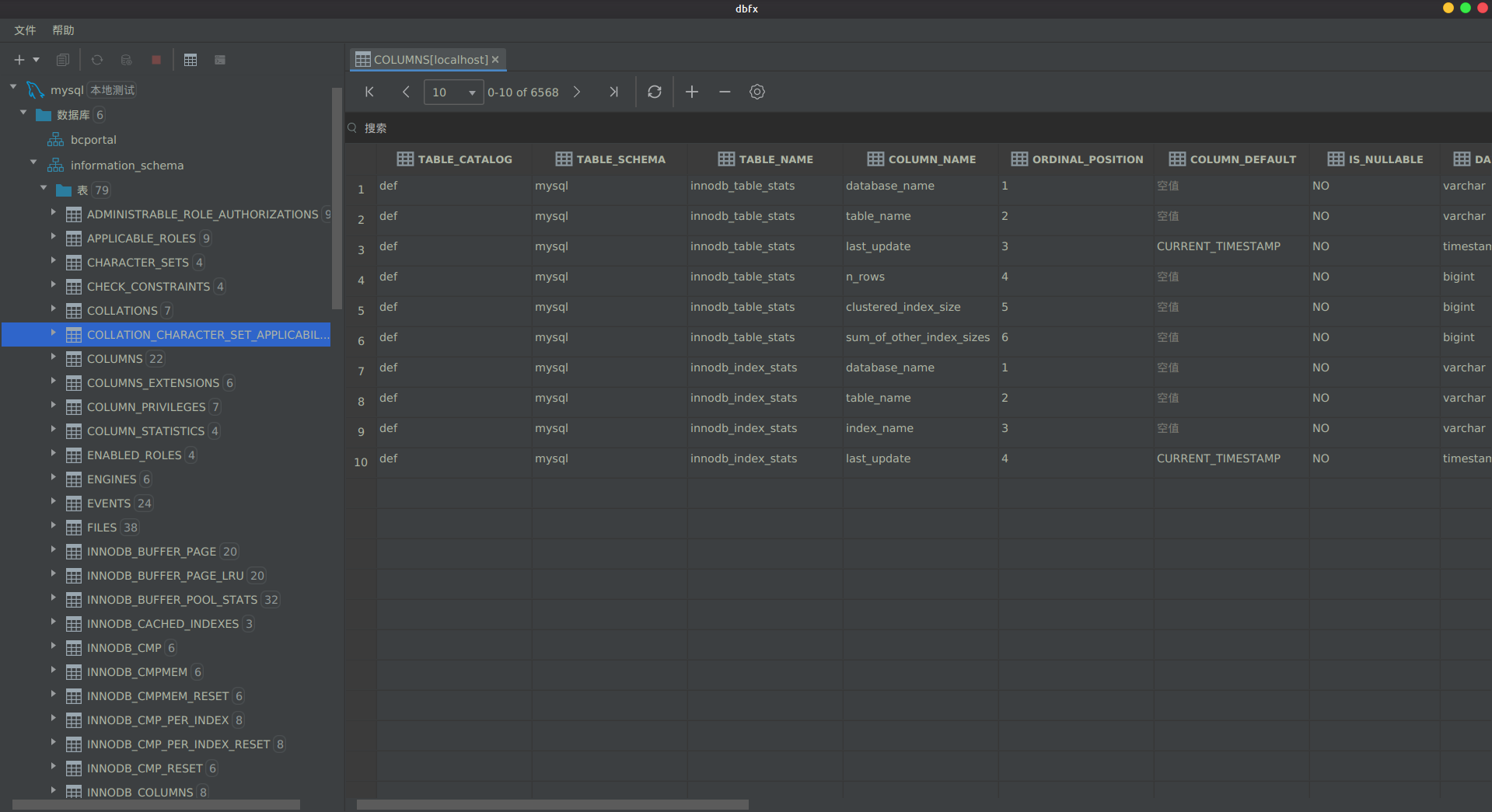The width and height of the screenshot is (1492, 812).
Task: Open the 帮助 menu
Action: 63,30
